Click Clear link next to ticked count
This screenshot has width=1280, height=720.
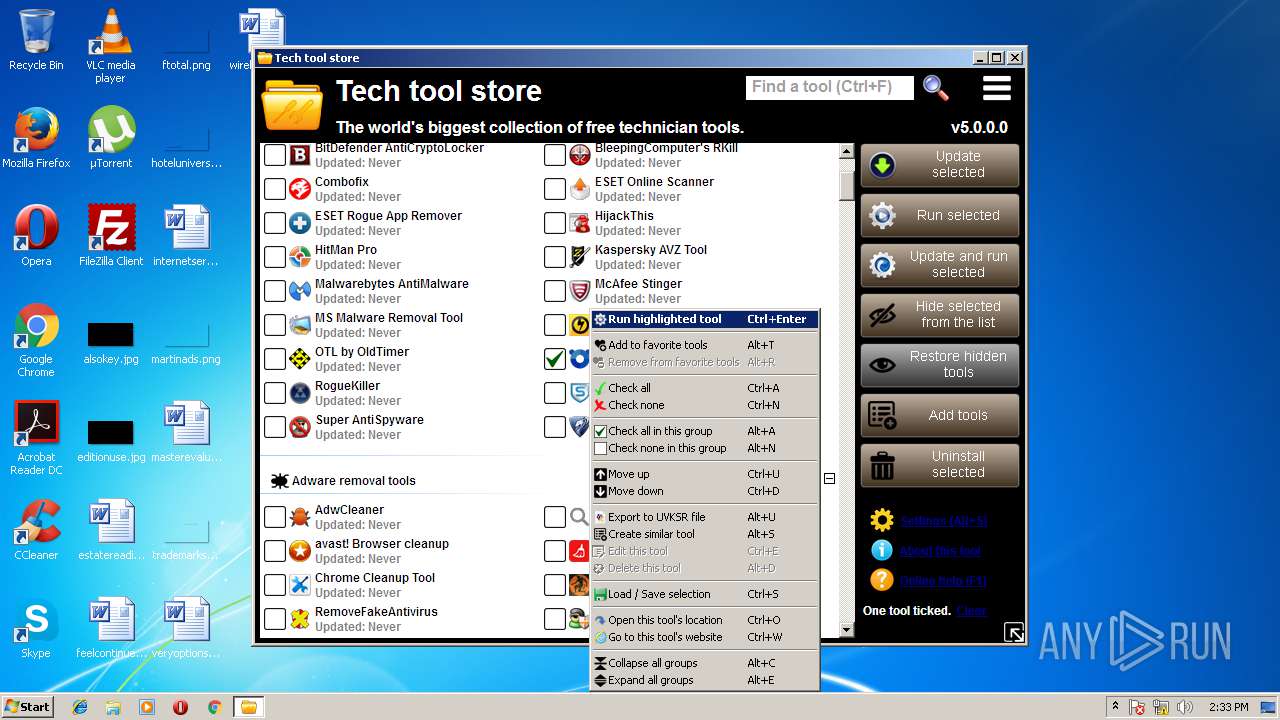971,611
